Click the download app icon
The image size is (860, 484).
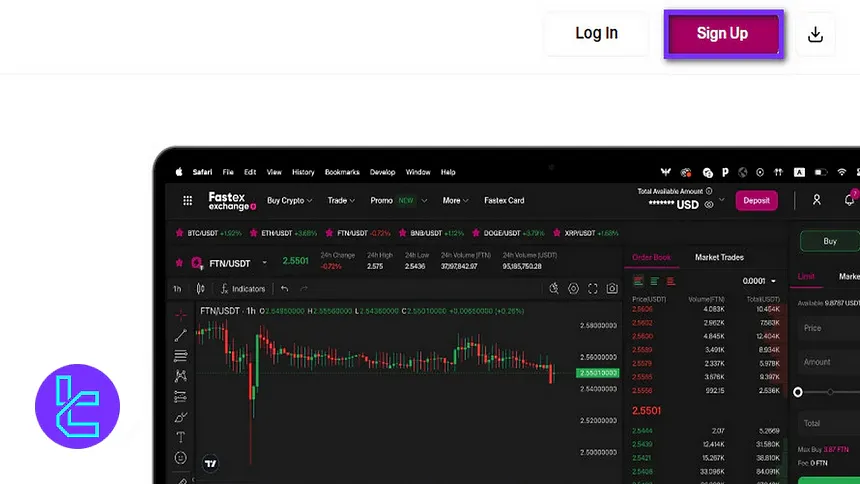815,34
